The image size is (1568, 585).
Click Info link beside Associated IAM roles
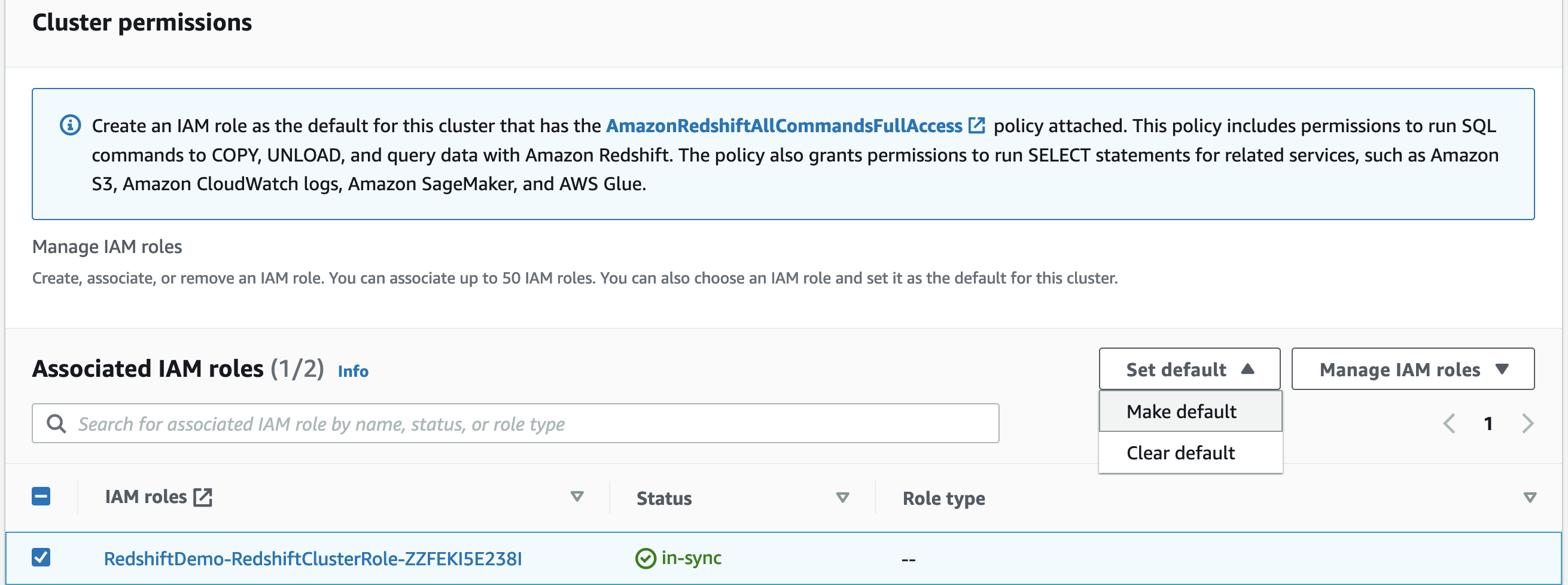click(x=353, y=371)
